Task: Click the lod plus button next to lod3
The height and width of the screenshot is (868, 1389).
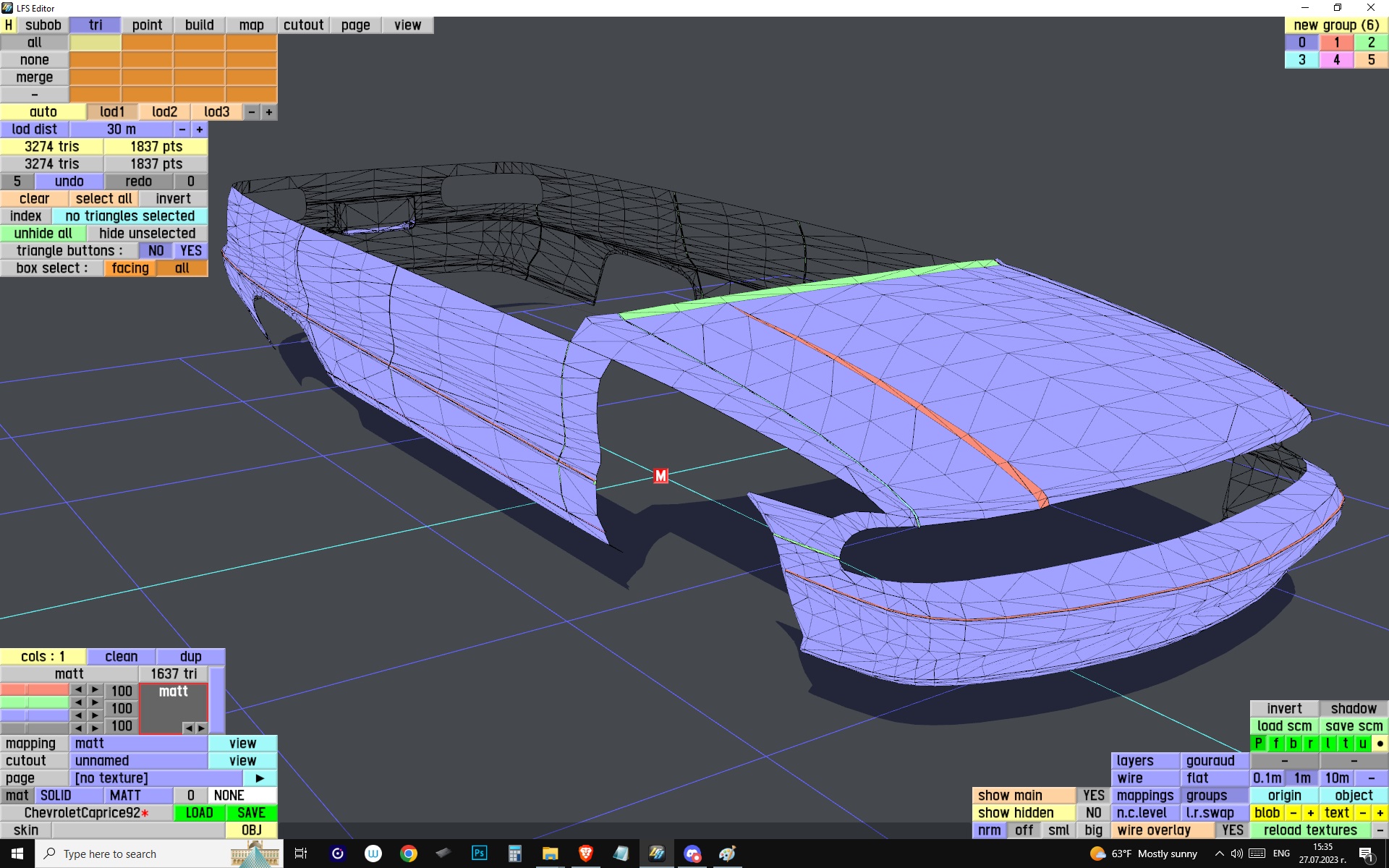Action: coord(269,112)
